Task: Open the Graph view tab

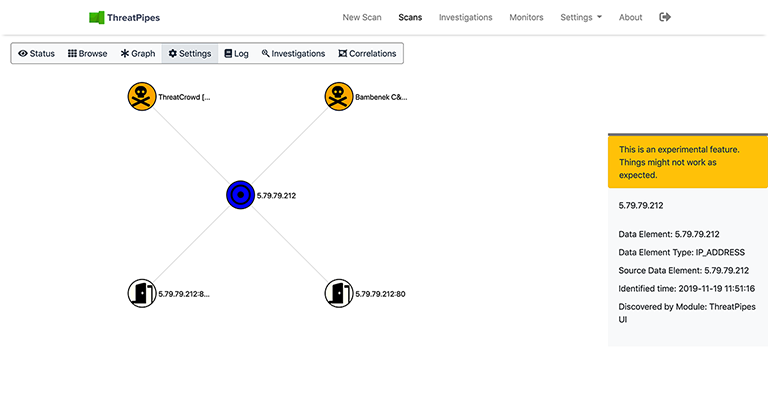Action: tap(138, 53)
